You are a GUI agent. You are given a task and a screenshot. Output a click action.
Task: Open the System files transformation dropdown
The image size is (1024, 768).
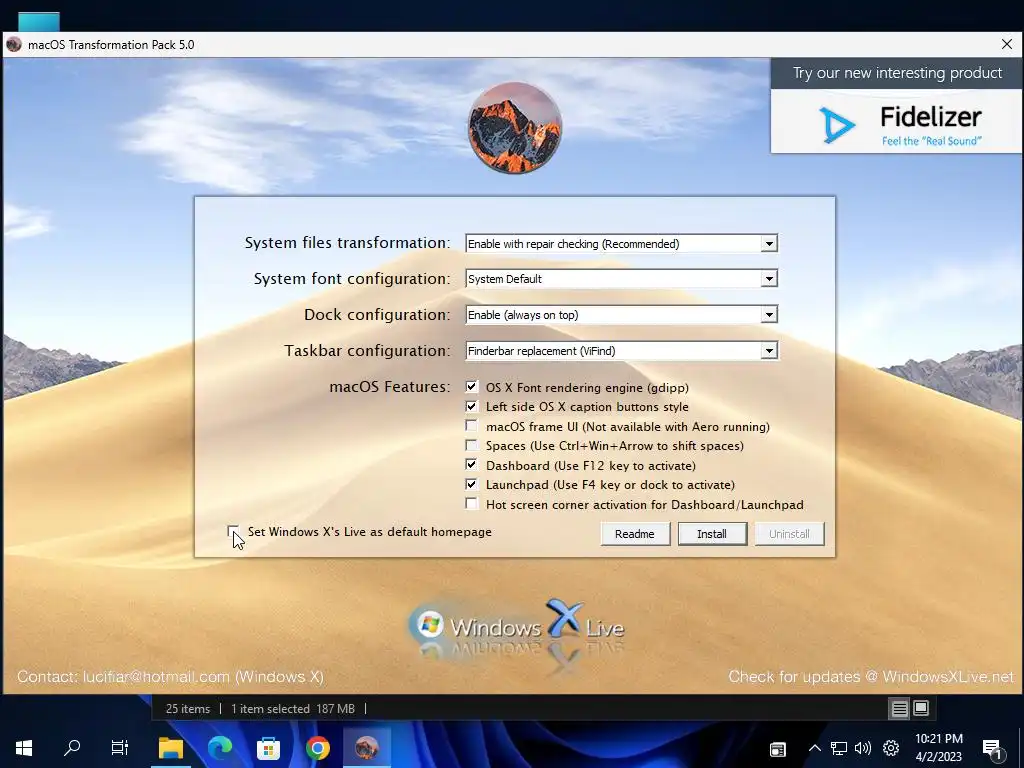pyautogui.click(x=621, y=244)
